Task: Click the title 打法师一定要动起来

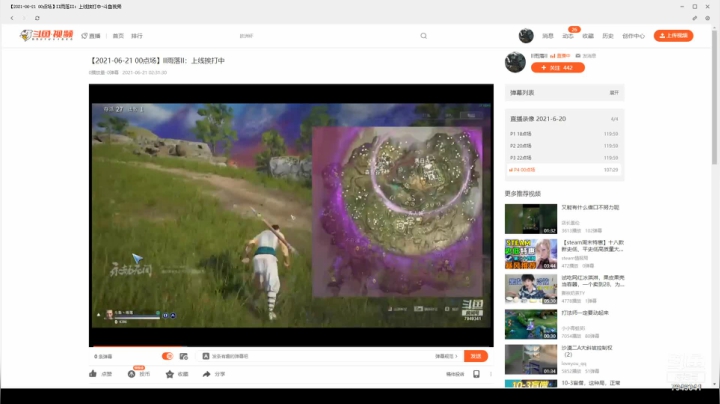Action: tap(585, 313)
